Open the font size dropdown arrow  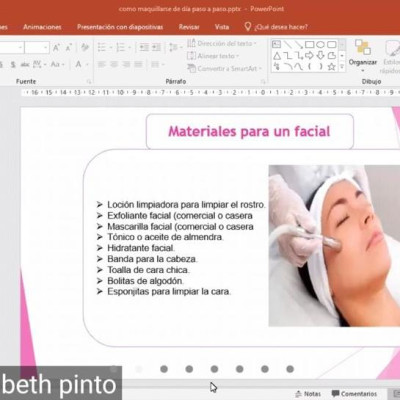click(46, 48)
